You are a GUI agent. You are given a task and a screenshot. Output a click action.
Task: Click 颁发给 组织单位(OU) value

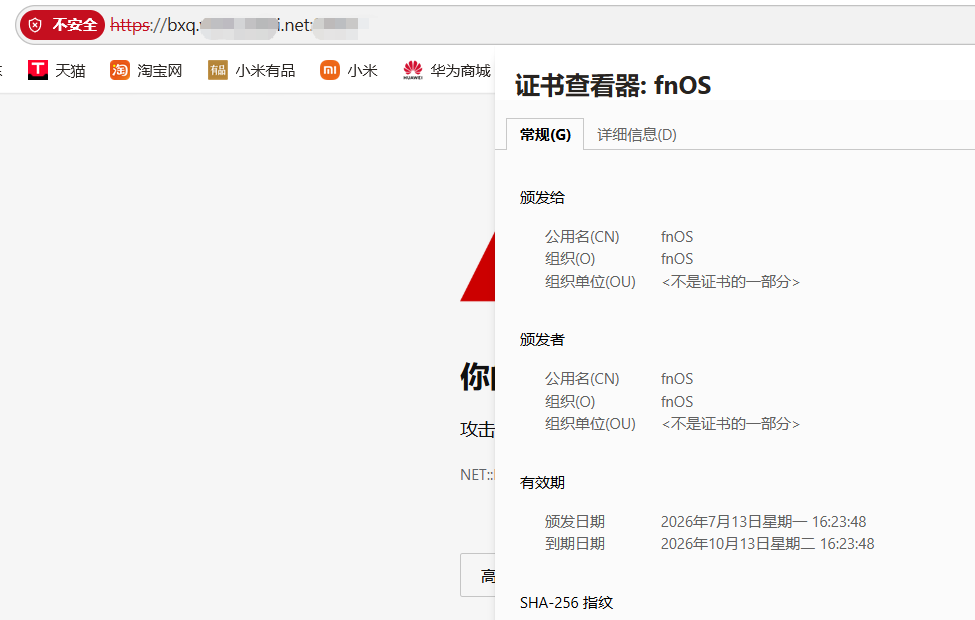coord(731,282)
